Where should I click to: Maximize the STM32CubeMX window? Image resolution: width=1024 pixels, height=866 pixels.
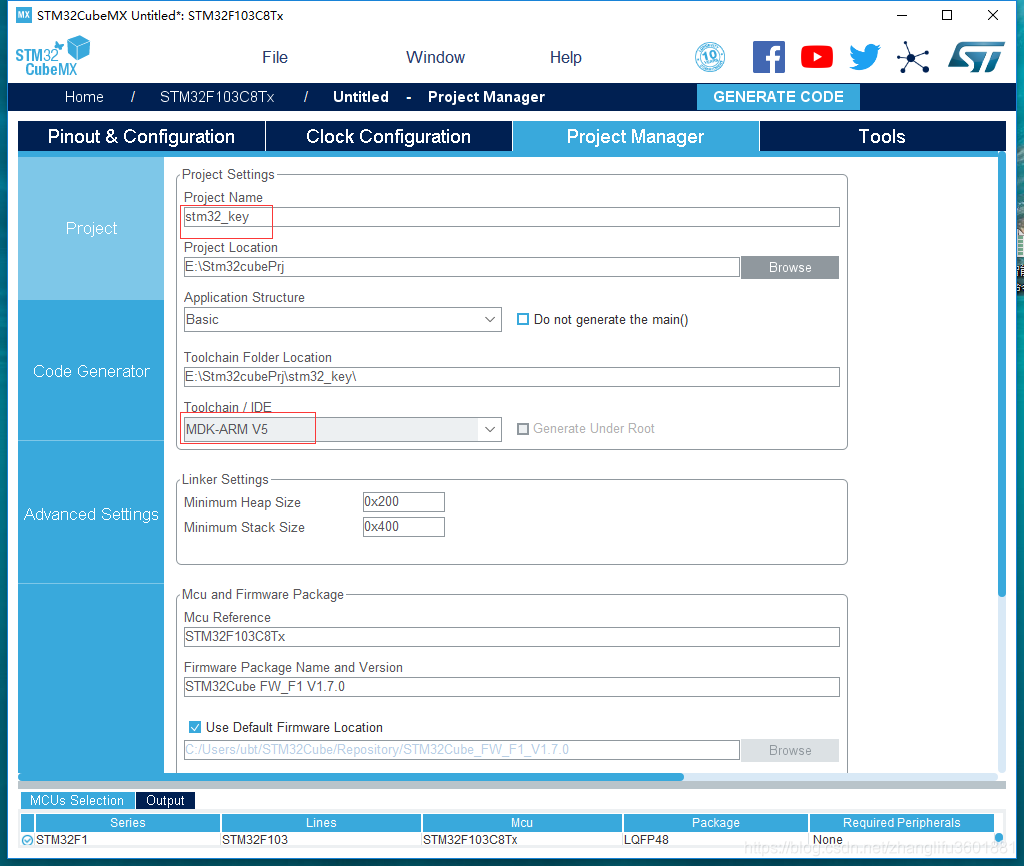pos(947,15)
